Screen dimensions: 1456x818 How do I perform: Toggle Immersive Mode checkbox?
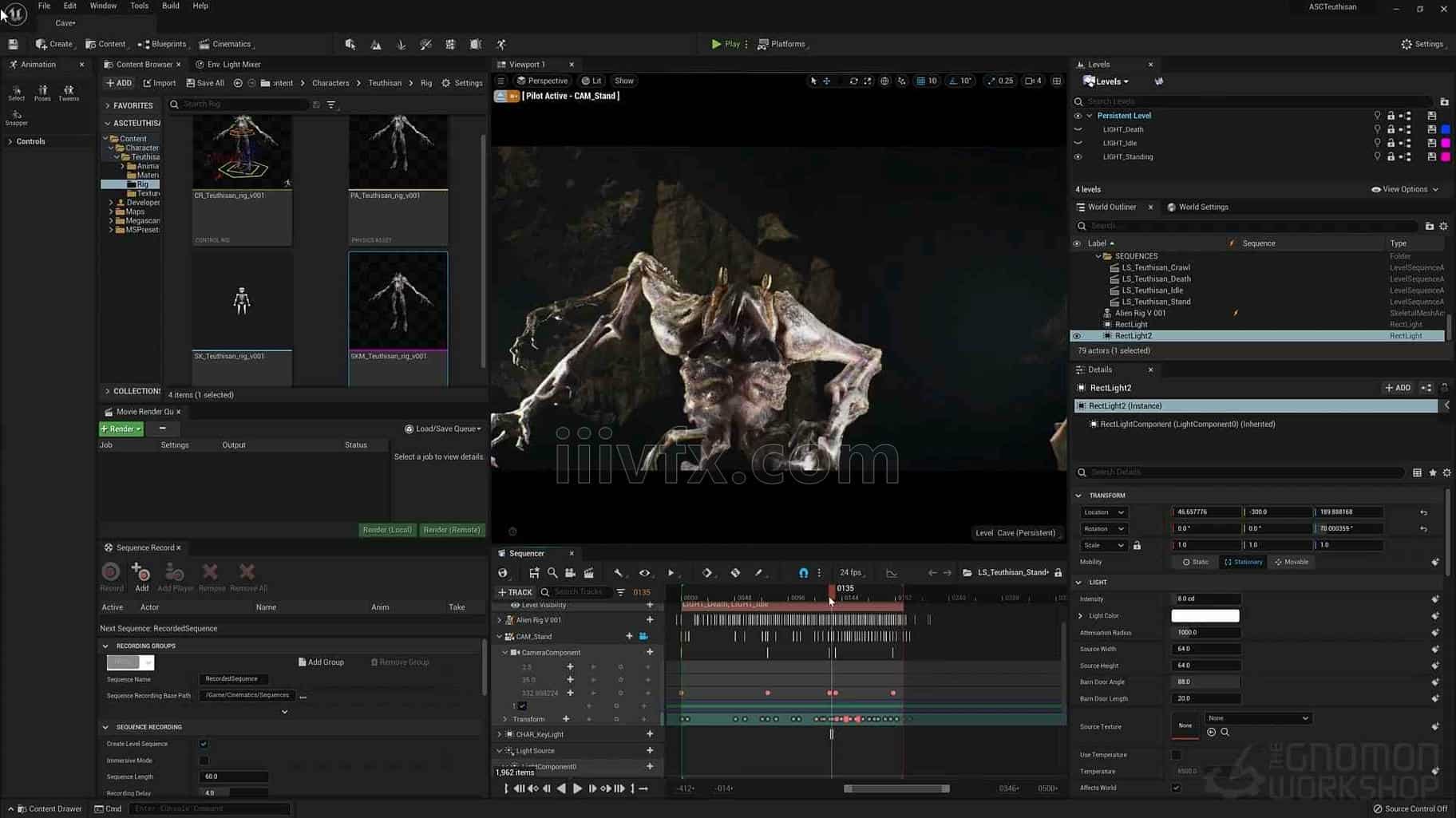(204, 761)
